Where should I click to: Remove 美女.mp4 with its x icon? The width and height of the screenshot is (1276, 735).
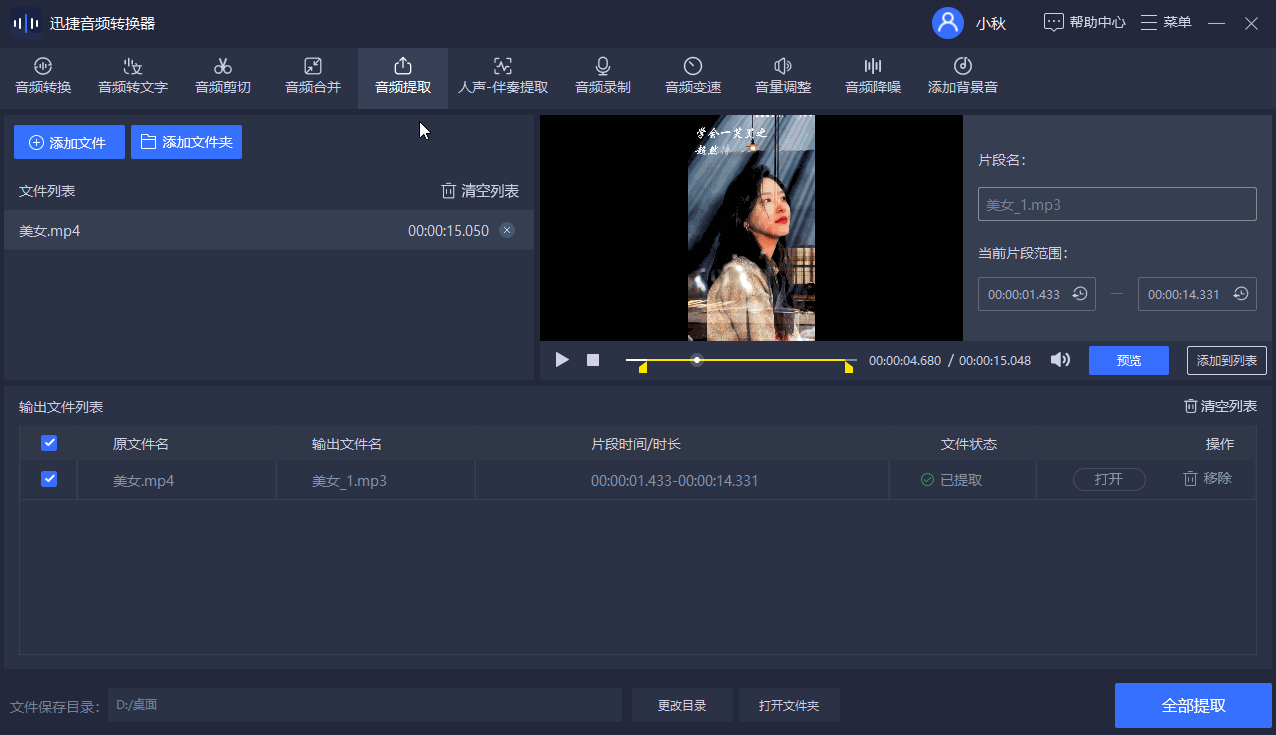507,230
